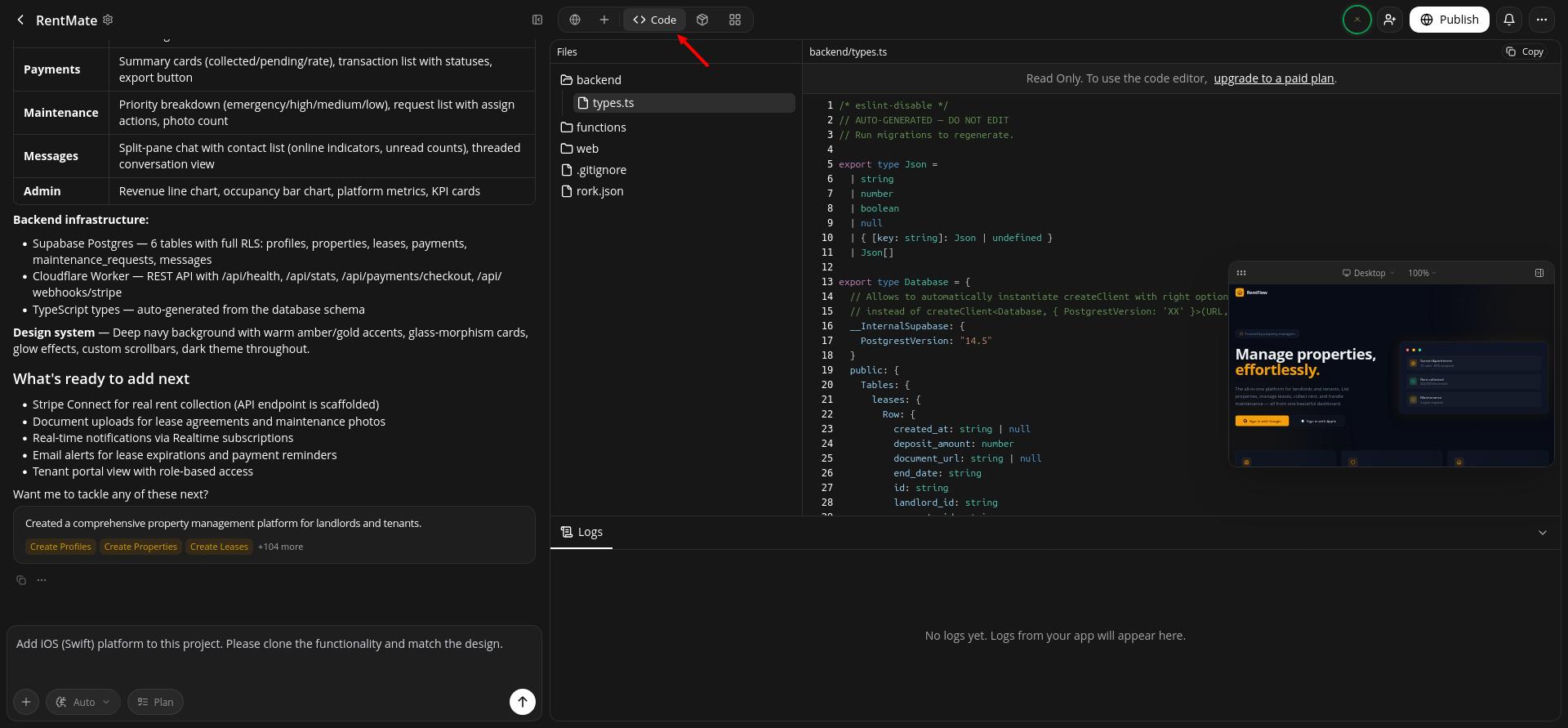This screenshot has height=728, width=1568.
Task: Copy the assistant message icon
Action: pyautogui.click(x=21, y=580)
